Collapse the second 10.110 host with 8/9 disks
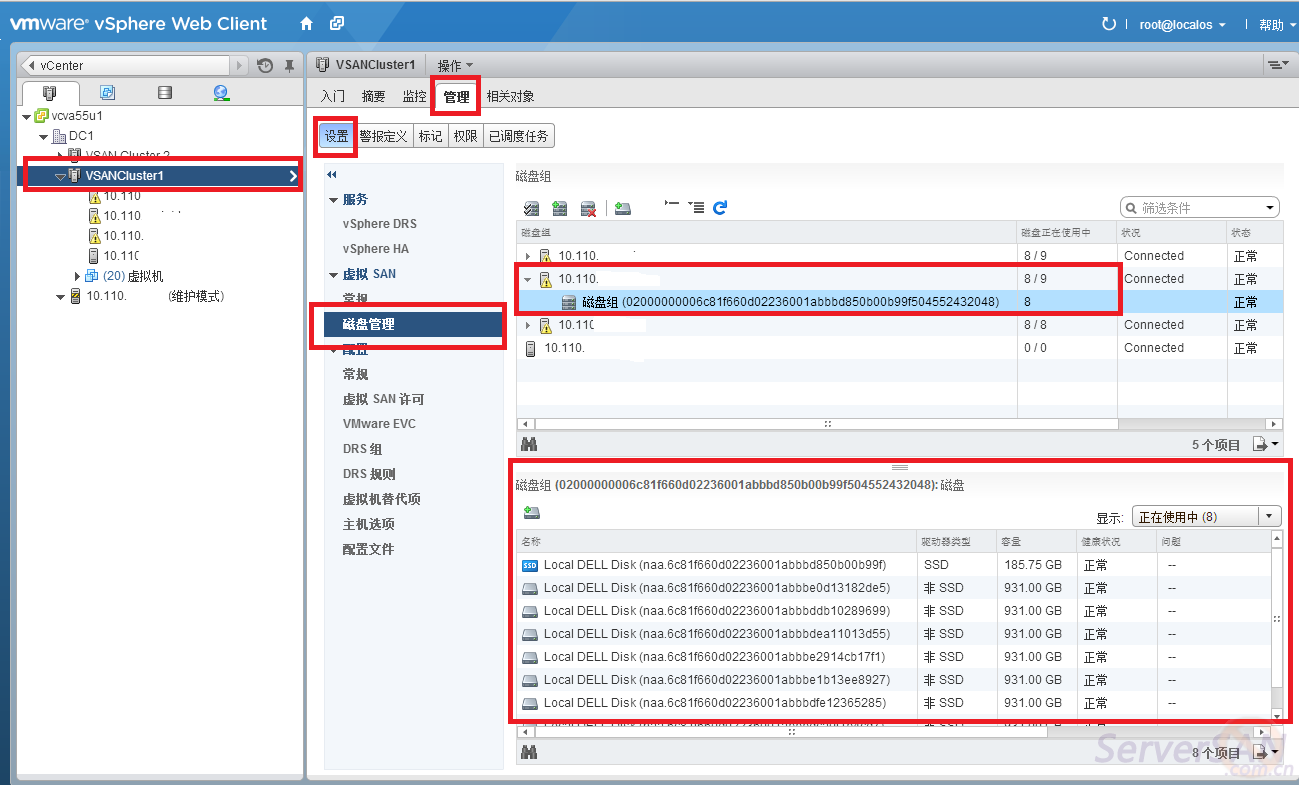The width and height of the screenshot is (1299, 785). pyautogui.click(x=528, y=280)
